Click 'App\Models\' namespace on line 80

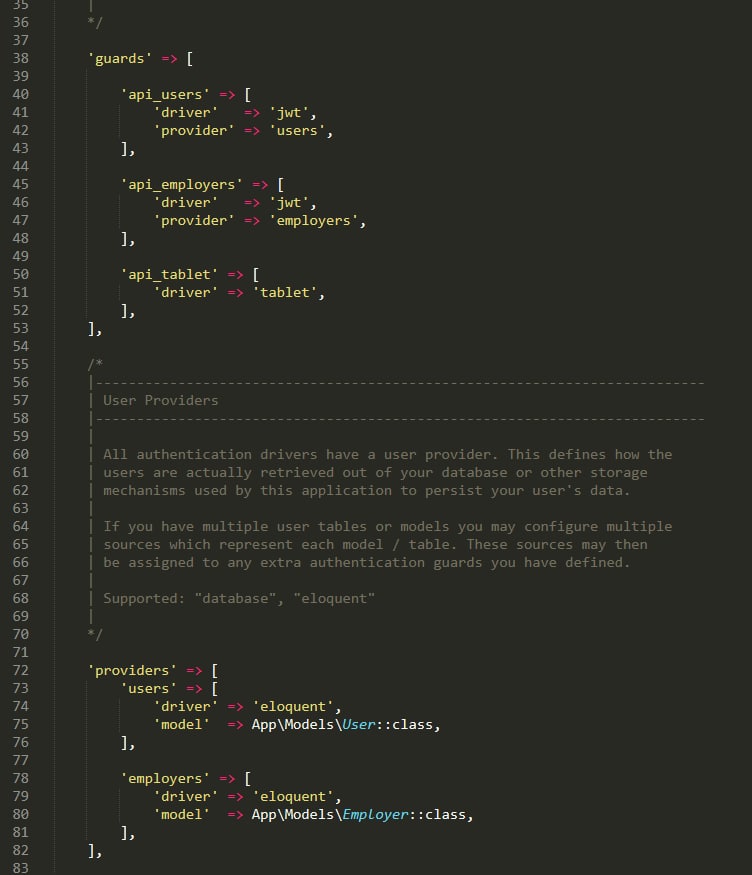[x=297, y=814]
